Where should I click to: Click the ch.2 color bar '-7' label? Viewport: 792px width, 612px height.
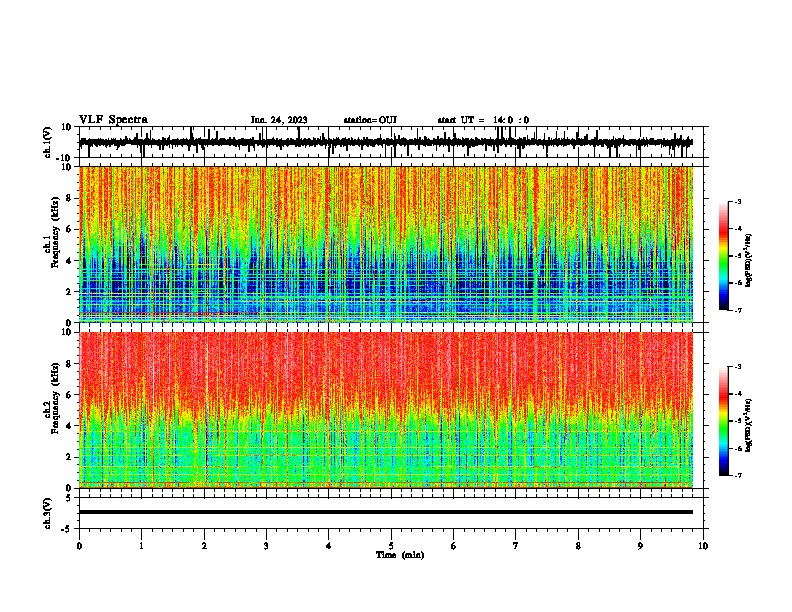pos(737,476)
